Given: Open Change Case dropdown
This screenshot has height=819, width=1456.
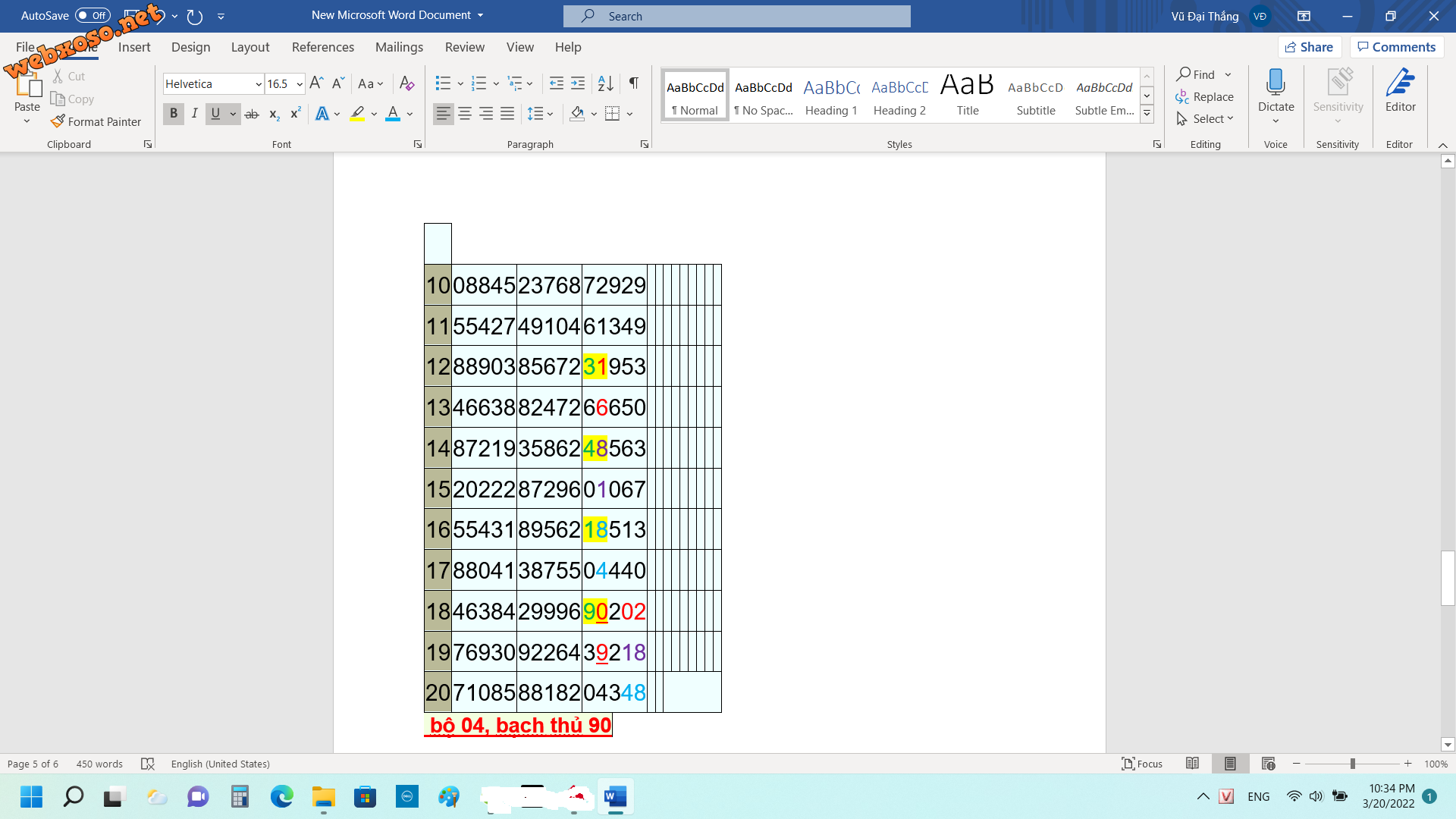Looking at the screenshot, I should pyautogui.click(x=371, y=83).
